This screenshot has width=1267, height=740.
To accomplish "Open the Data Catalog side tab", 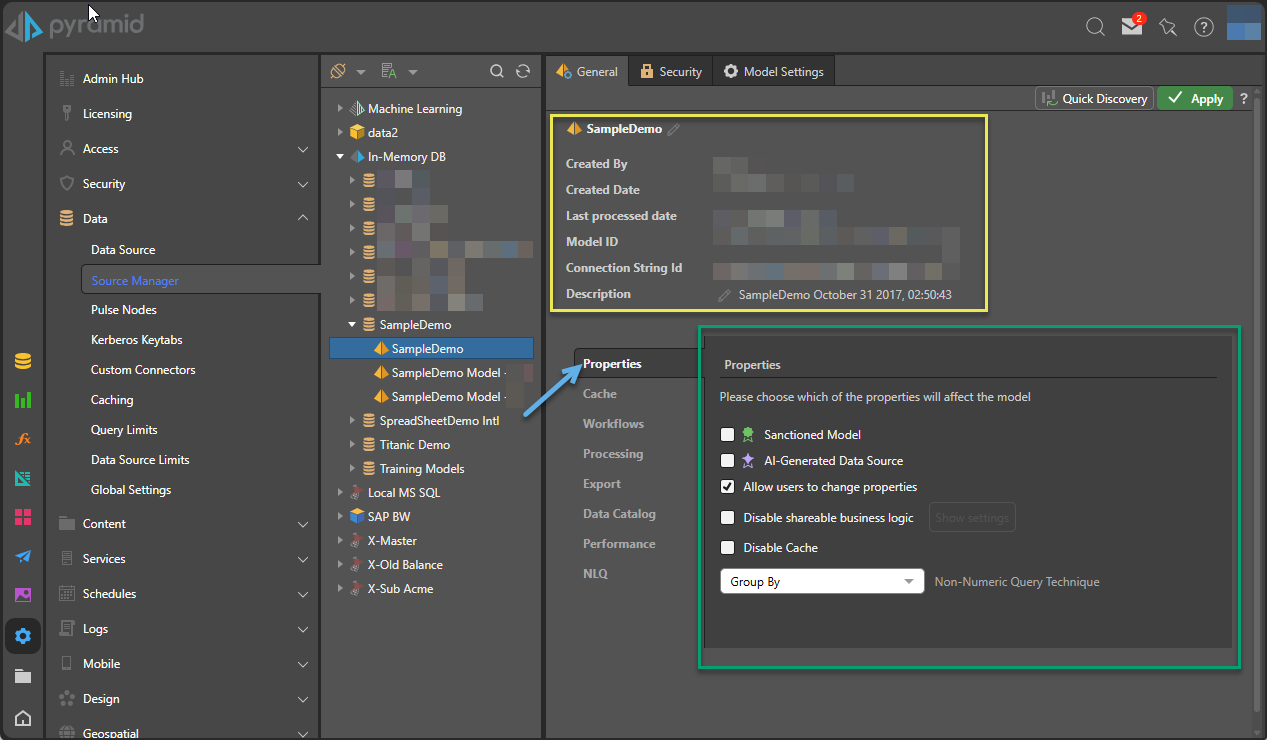I will pyautogui.click(x=619, y=514).
